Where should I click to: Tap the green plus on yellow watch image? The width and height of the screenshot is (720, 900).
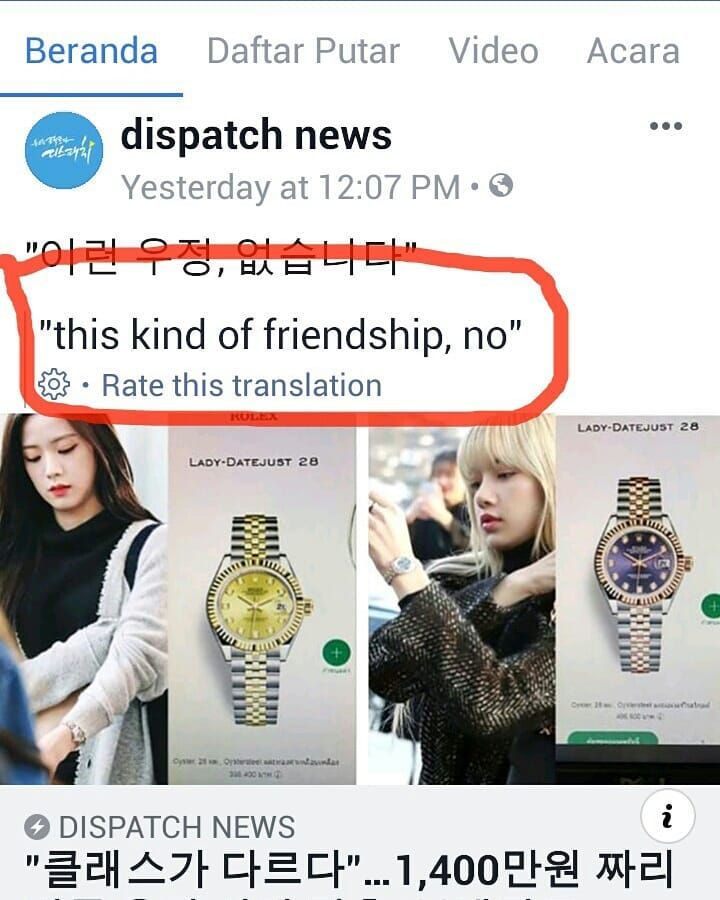(x=336, y=653)
